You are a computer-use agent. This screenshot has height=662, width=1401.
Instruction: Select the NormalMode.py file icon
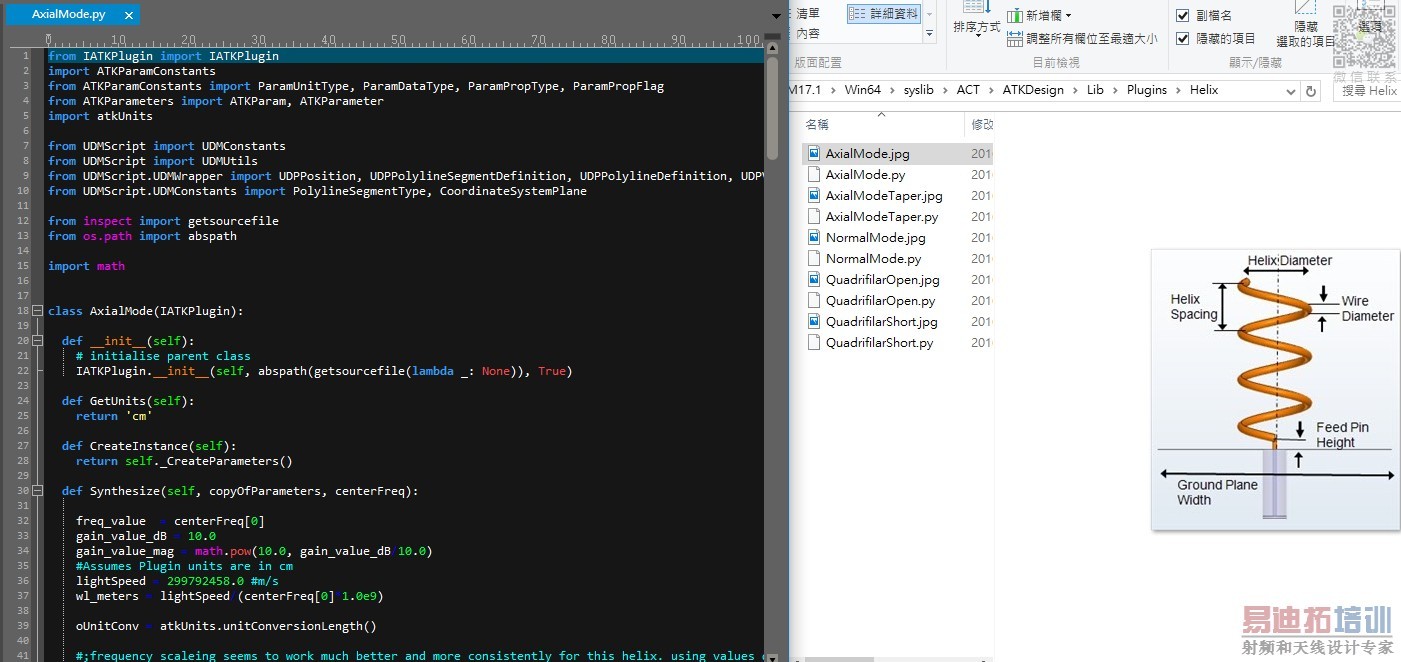point(814,259)
